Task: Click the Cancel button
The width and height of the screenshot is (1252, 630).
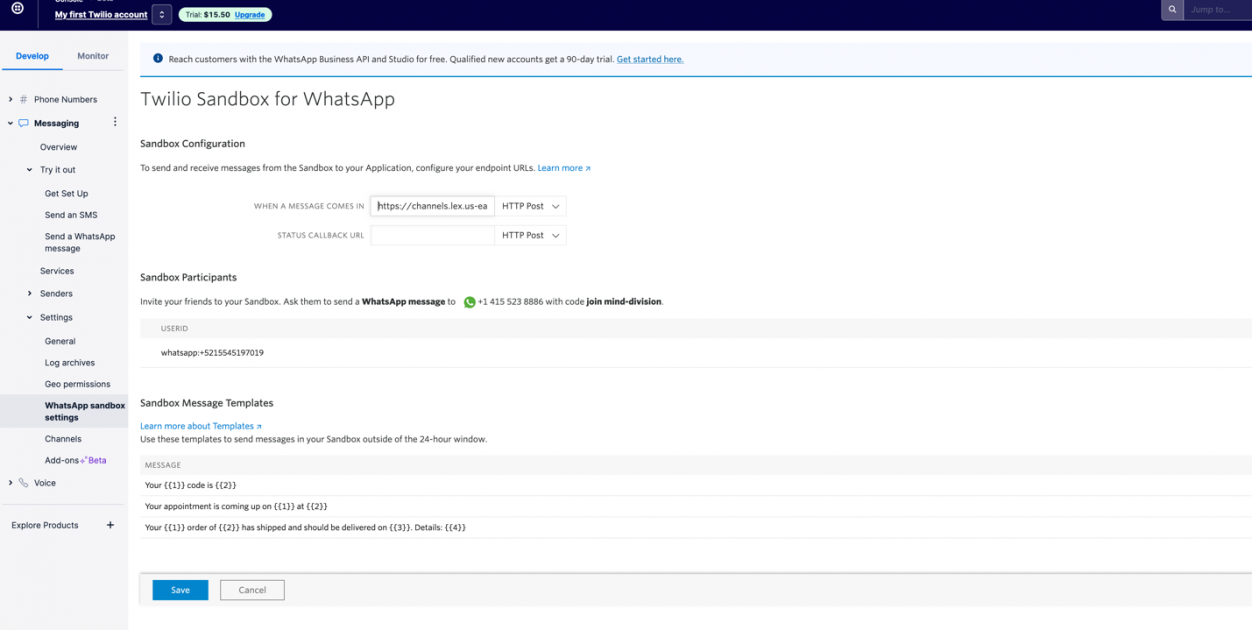Action: tap(252, 590)
